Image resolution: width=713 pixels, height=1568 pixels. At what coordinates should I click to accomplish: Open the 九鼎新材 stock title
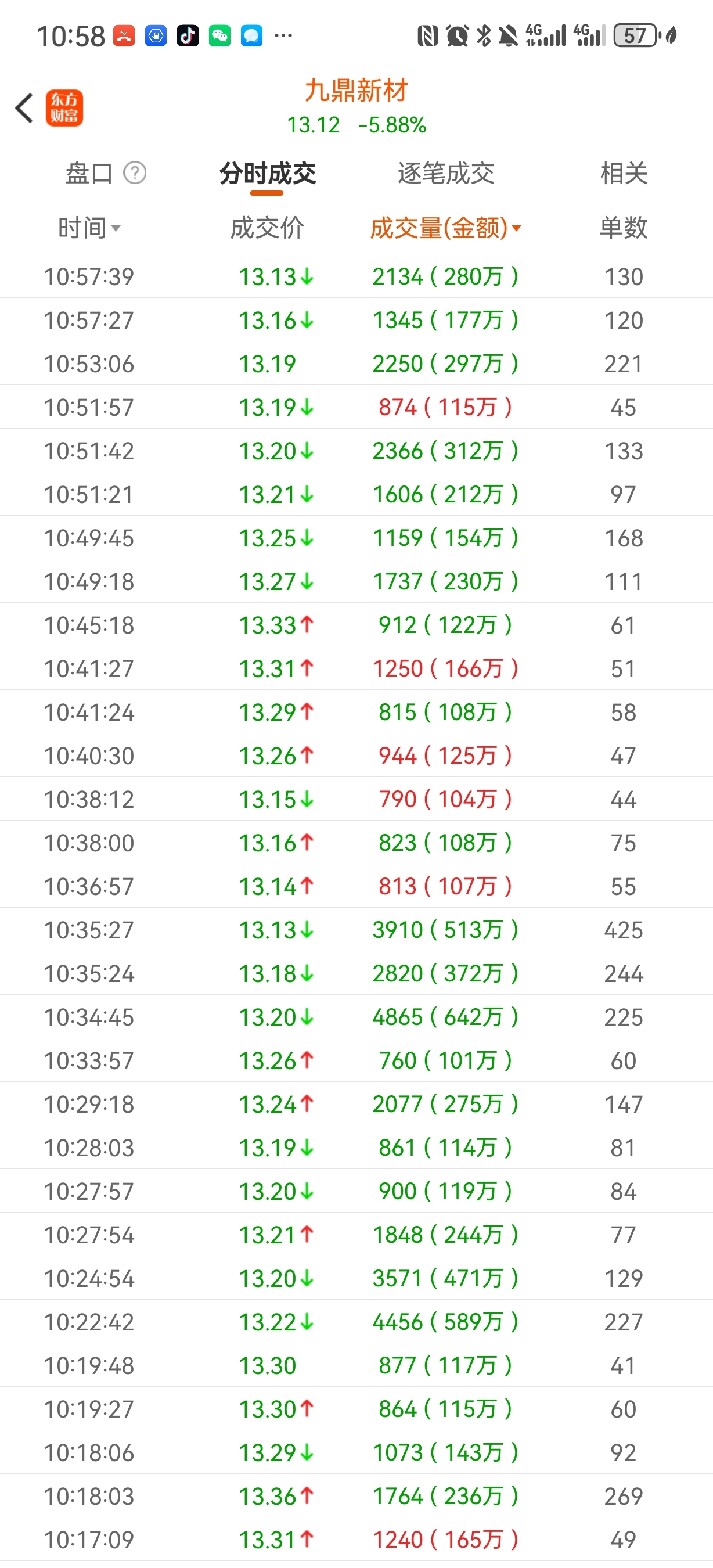click(356, 90)
